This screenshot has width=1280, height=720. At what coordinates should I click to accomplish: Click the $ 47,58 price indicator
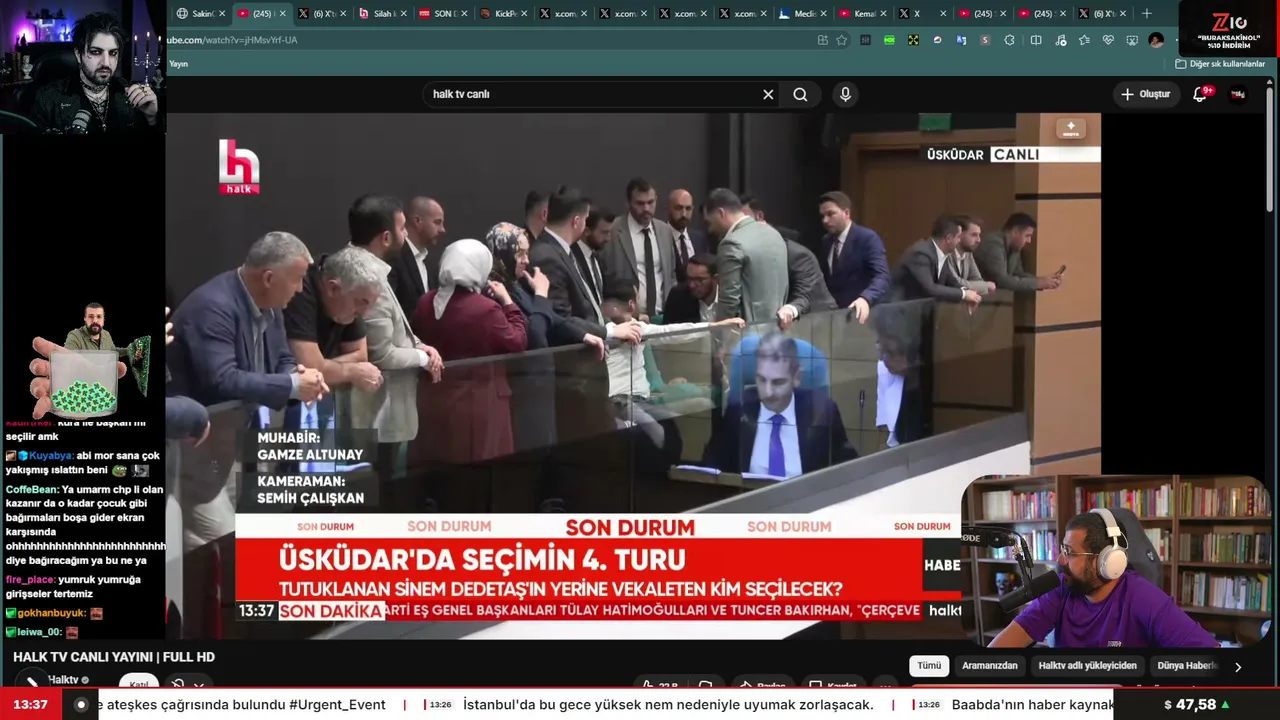pos(1197,705)
